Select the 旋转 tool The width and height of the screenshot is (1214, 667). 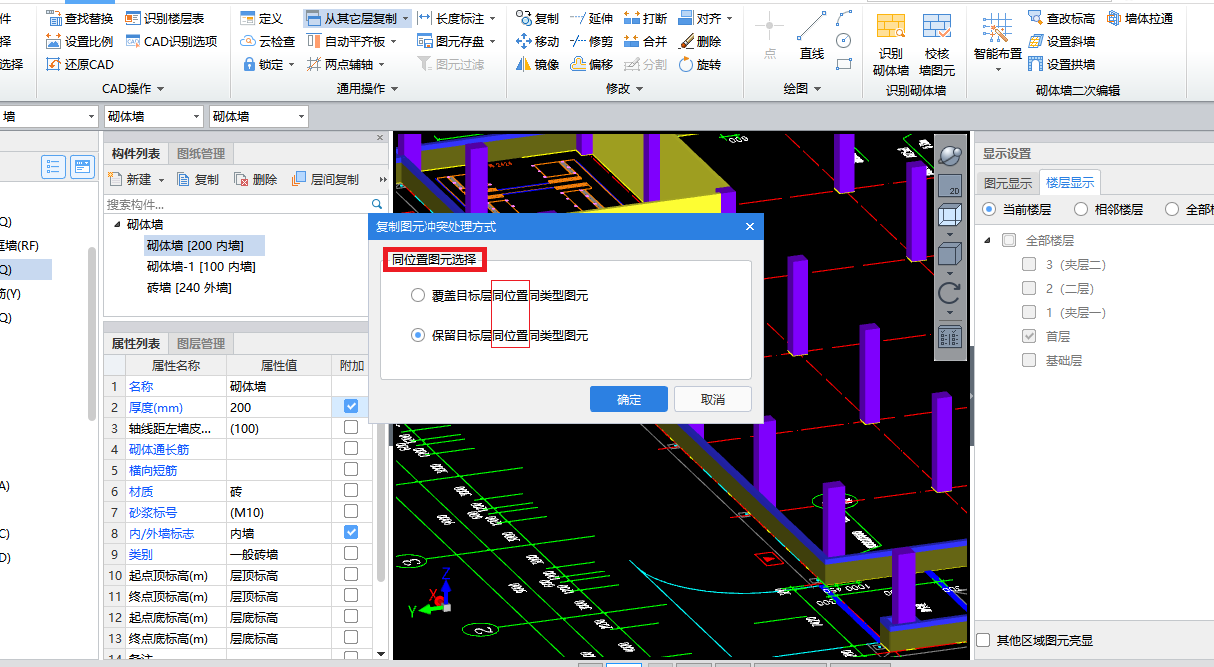pyautogui.click(x=699, y=64)
